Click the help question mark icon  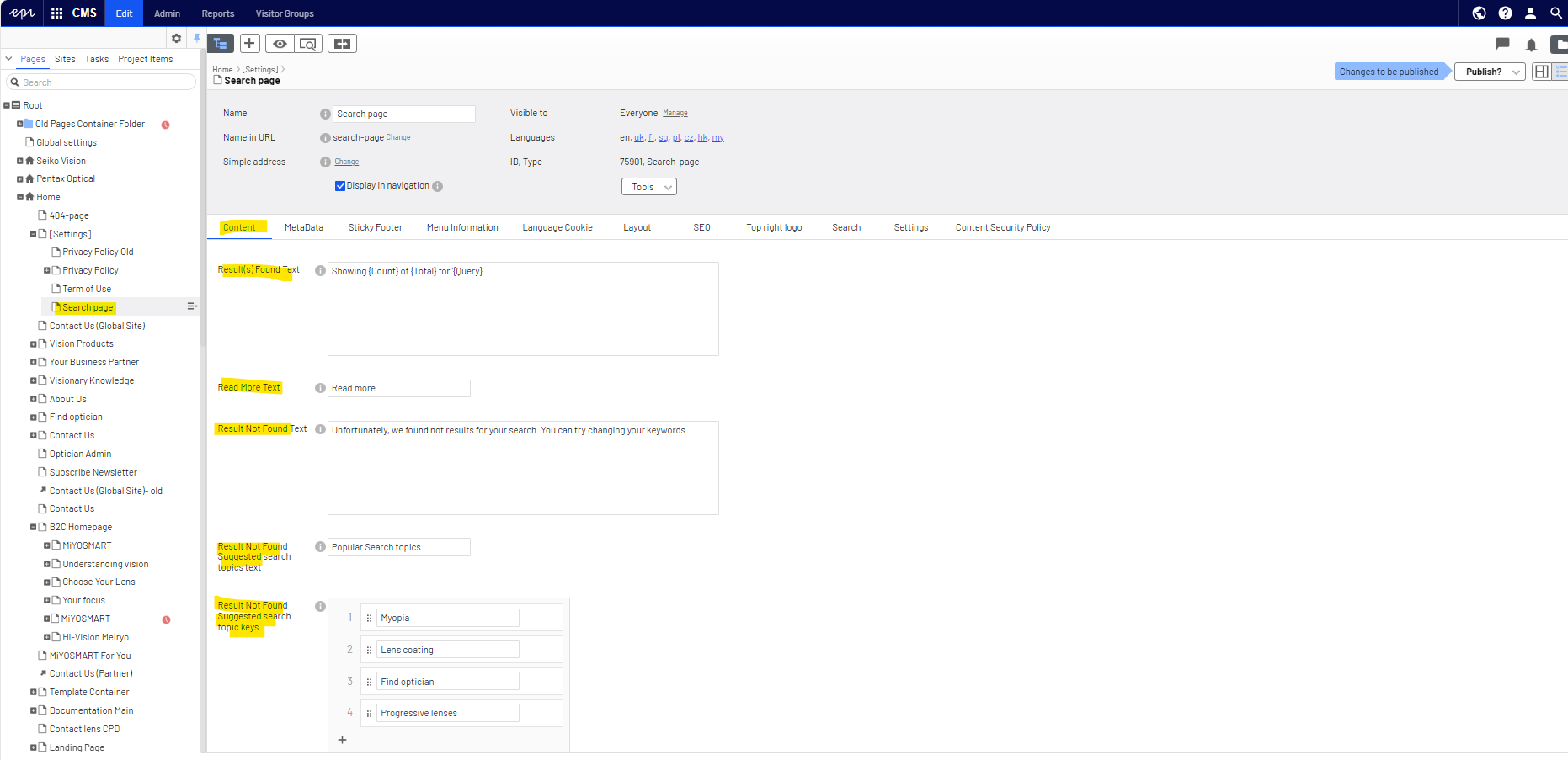[x=1505, y=13]
